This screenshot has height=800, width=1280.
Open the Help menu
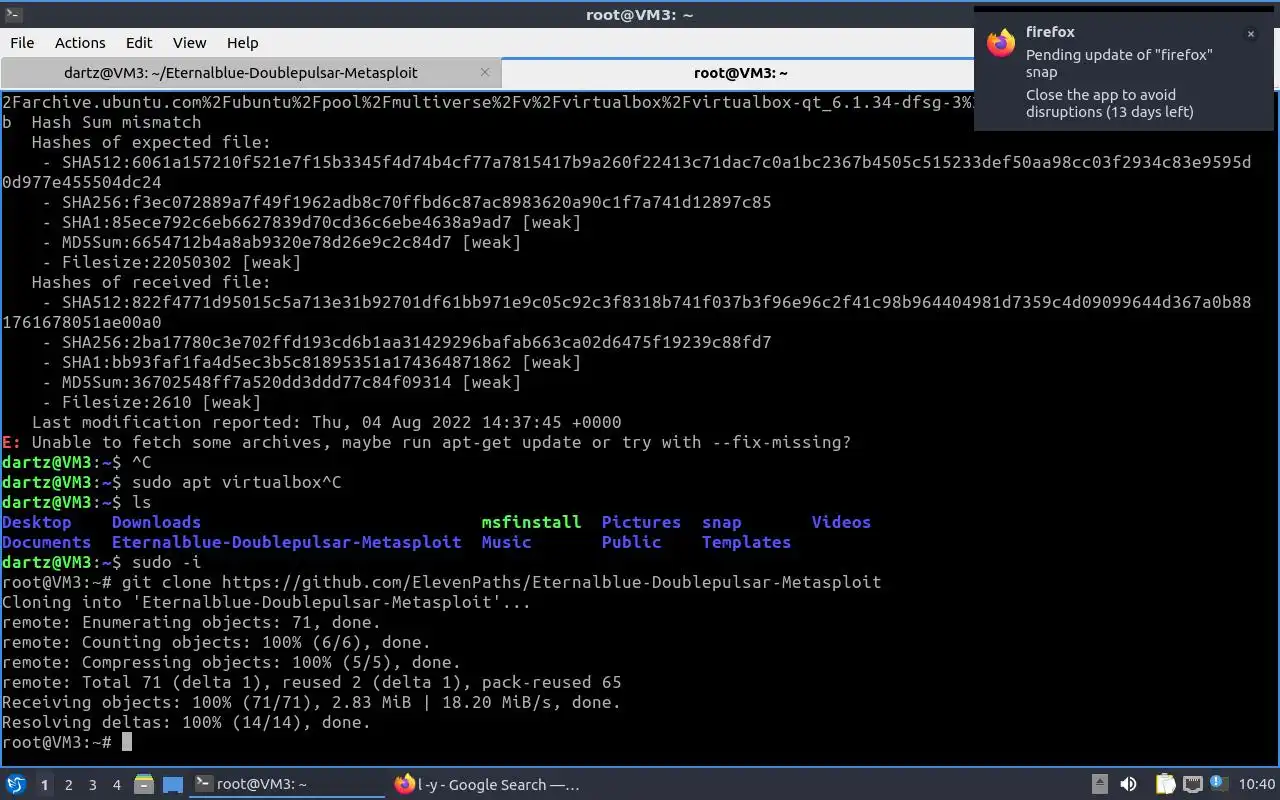(x=242, y=43)
